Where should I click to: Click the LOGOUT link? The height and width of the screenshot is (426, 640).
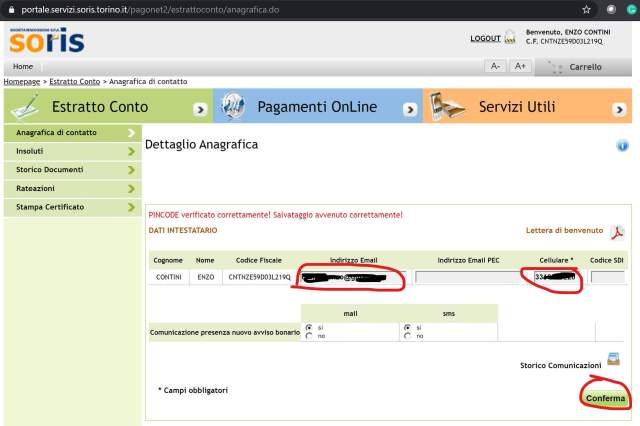[x=485, y=39]
